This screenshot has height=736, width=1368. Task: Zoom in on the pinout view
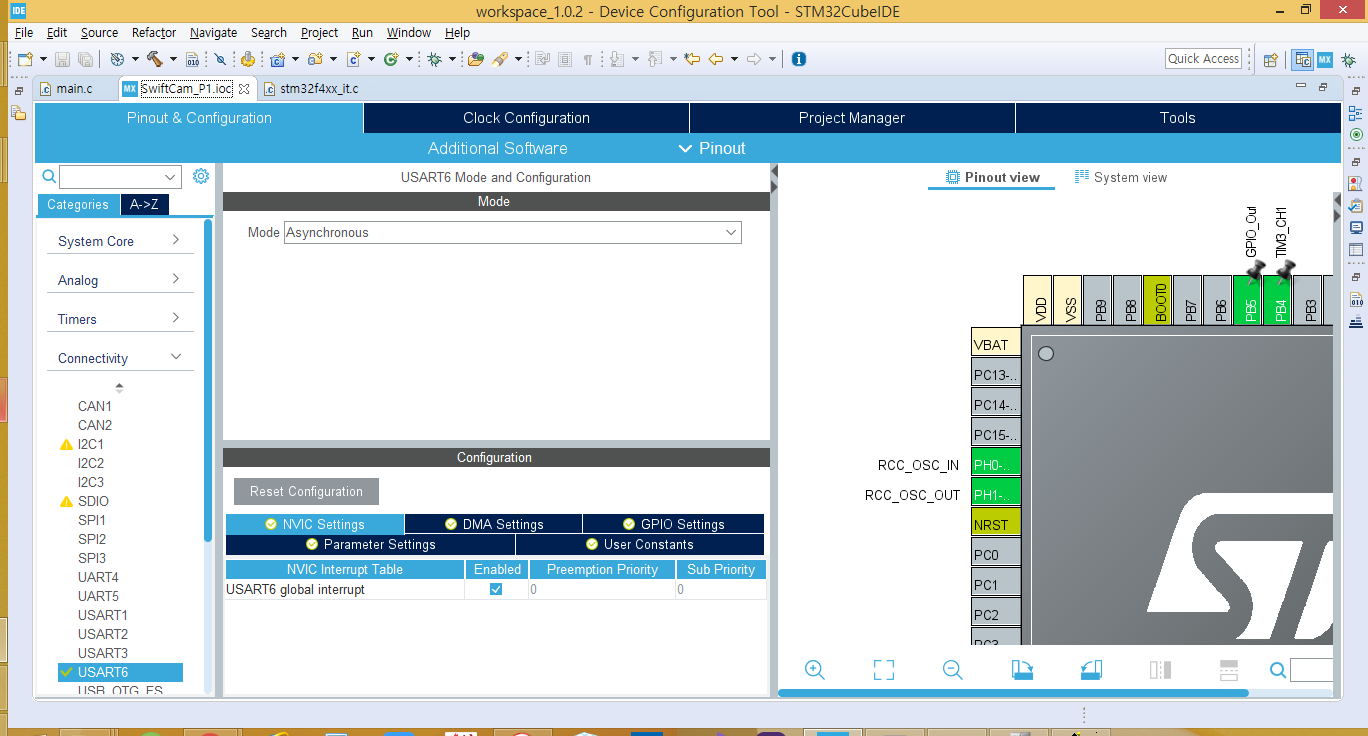(x=814, y=670)
